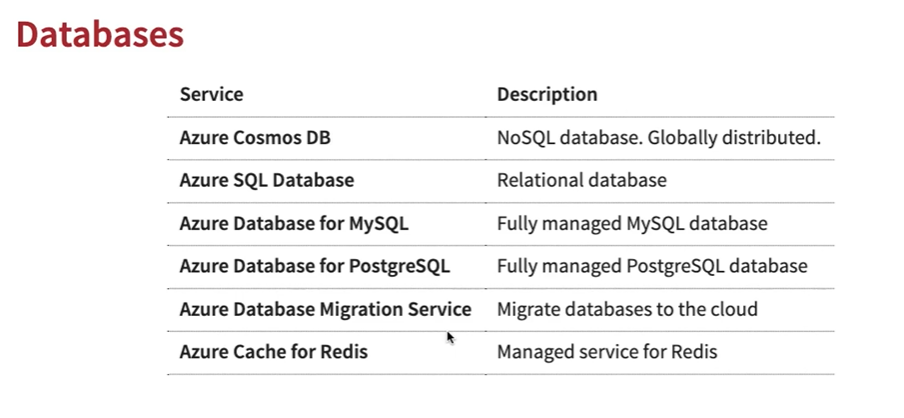This screenshot has width=904, height=418.
Task: Click the Databases slide heading
Action: [100, 34]
